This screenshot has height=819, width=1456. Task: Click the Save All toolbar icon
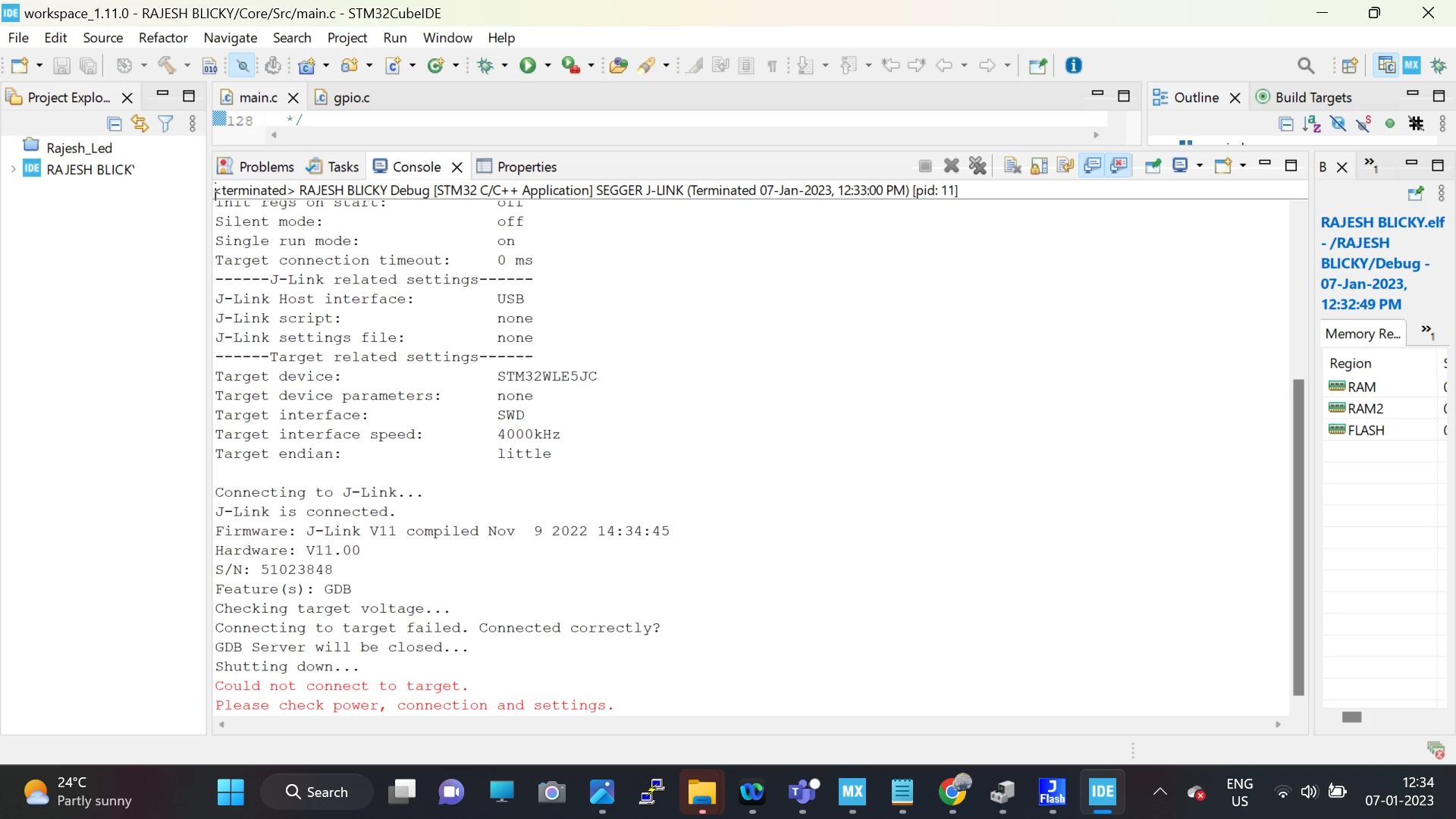88,66
